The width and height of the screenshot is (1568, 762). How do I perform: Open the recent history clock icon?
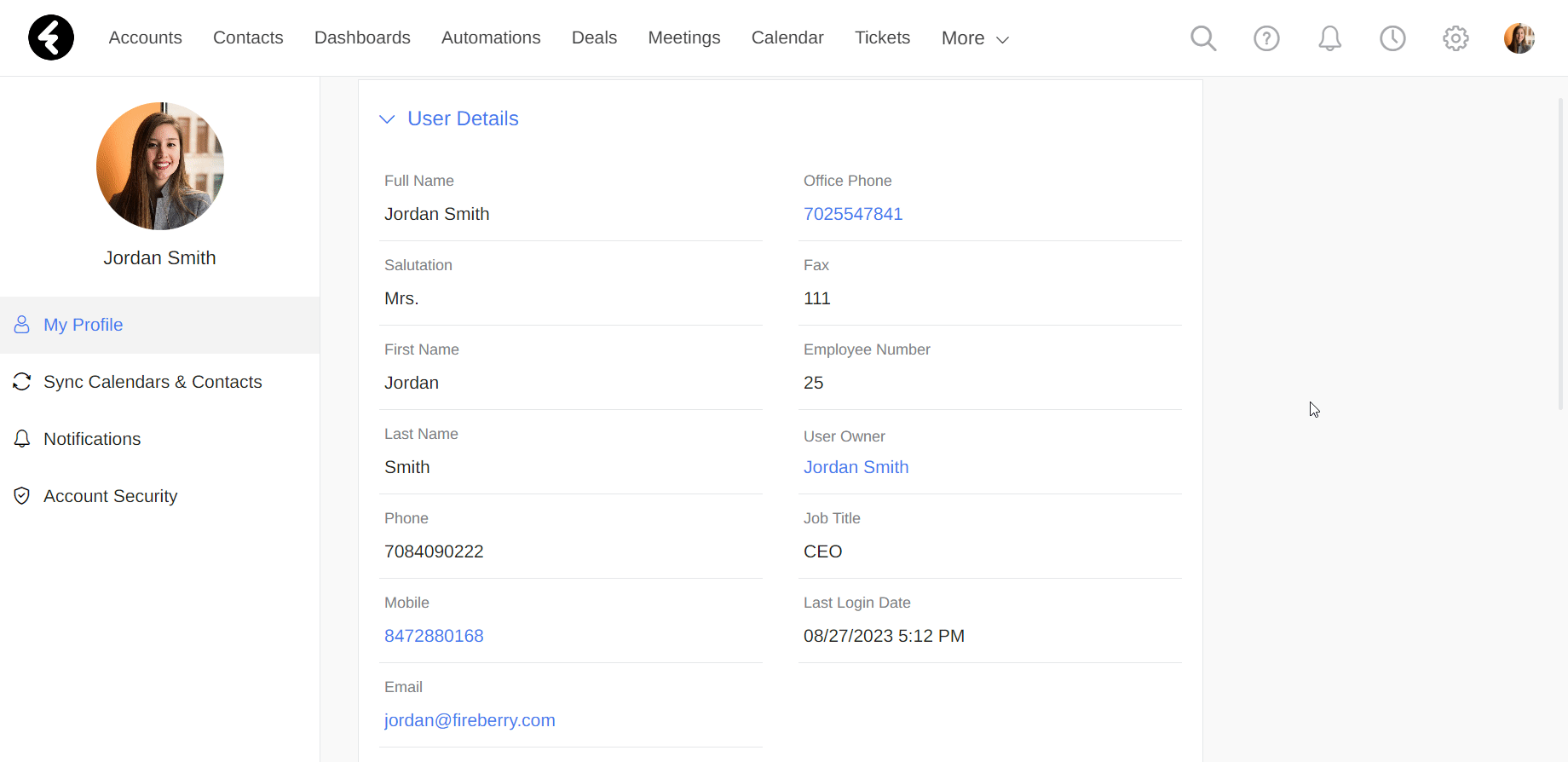tap(1392, 38)
